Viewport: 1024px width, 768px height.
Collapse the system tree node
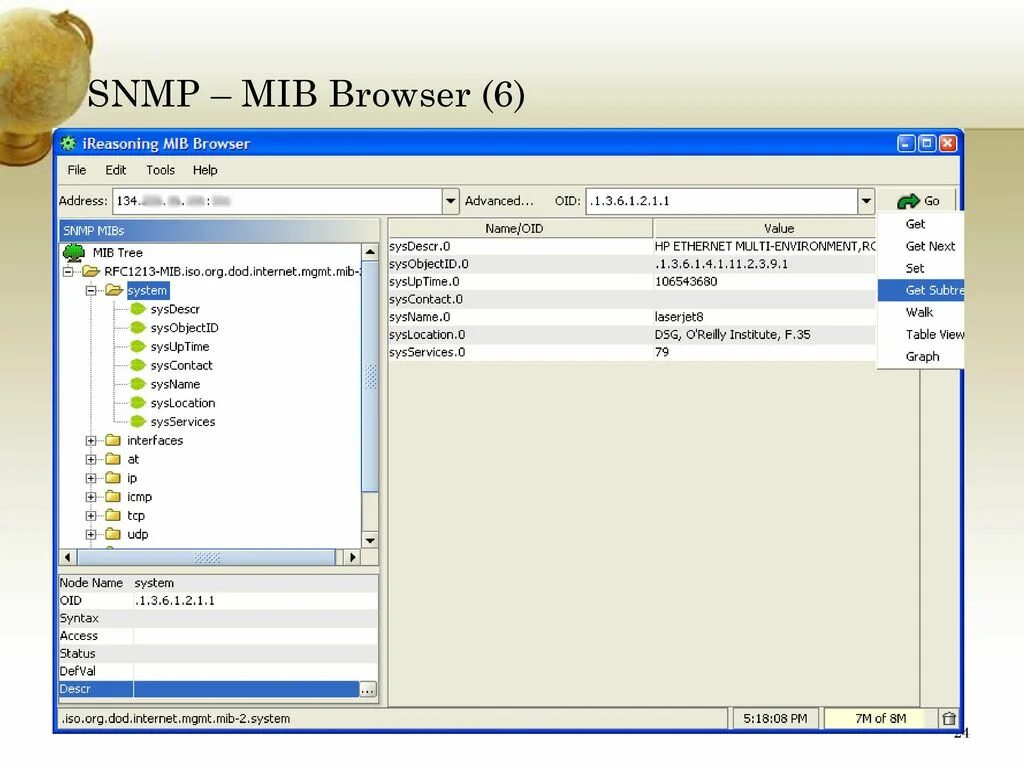[91, 291]
